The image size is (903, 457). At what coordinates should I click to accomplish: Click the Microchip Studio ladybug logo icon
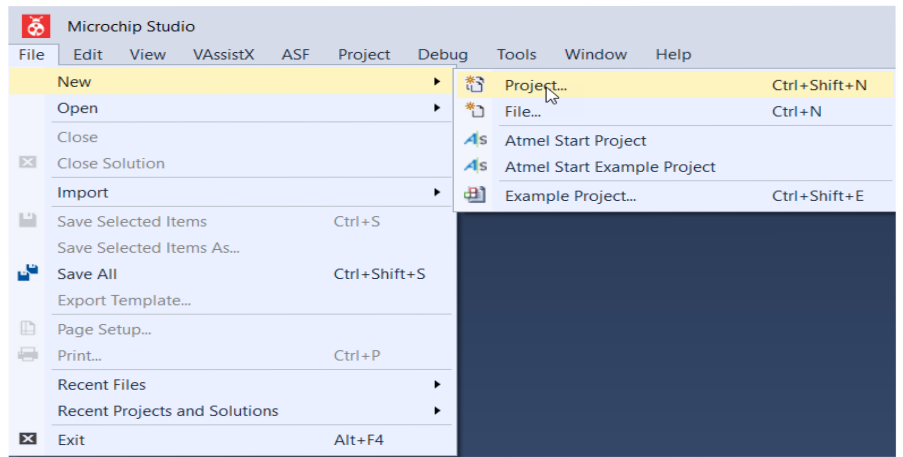tap(36, 26)
